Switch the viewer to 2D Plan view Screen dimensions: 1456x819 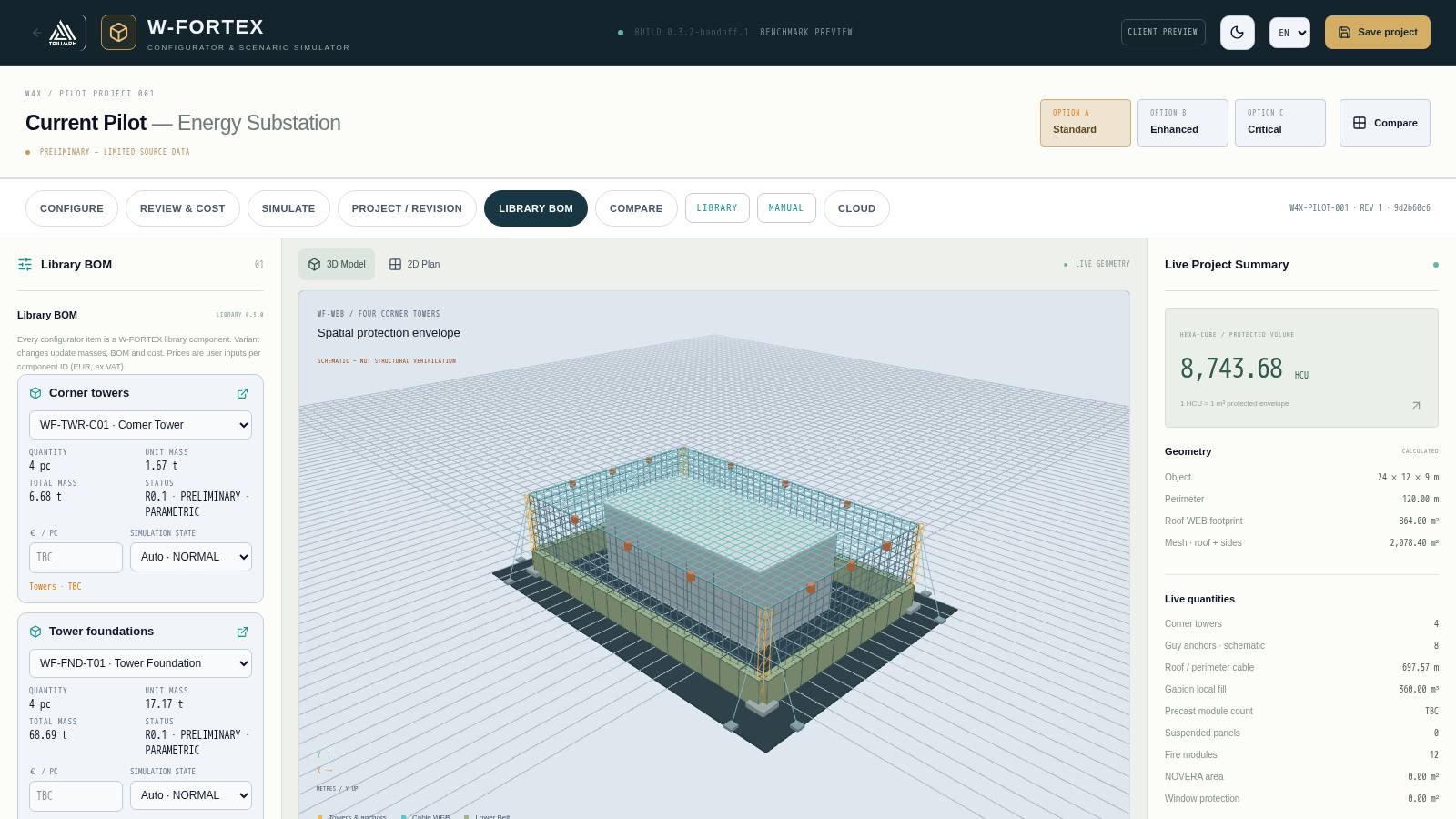pos(414,265)
